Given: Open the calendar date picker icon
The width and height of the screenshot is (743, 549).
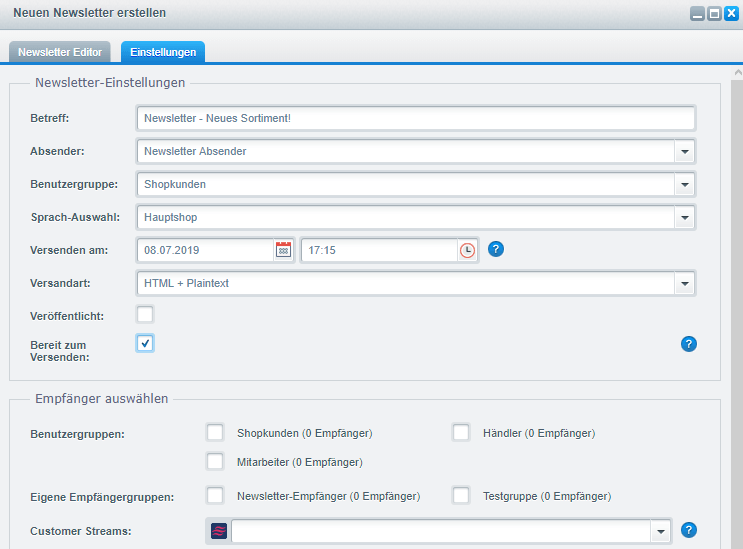Looking at the screenshot, I should point(284,250).
